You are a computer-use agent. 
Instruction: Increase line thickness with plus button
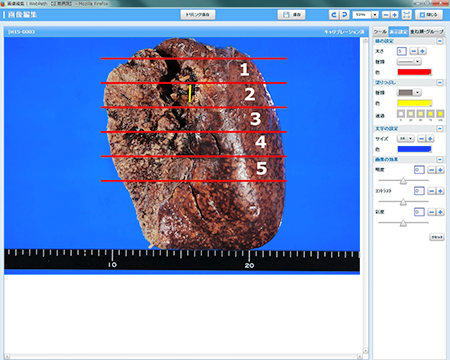pos(422,51)
